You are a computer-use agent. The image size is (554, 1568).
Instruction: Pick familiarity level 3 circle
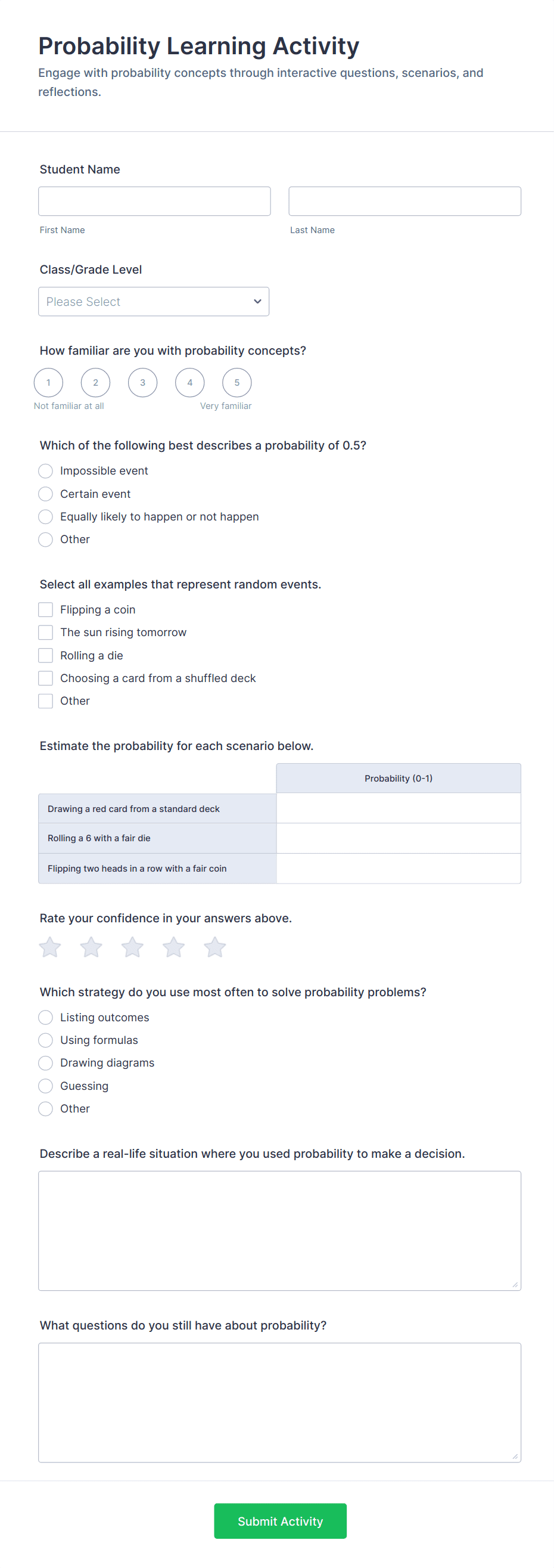pos(143,383)
